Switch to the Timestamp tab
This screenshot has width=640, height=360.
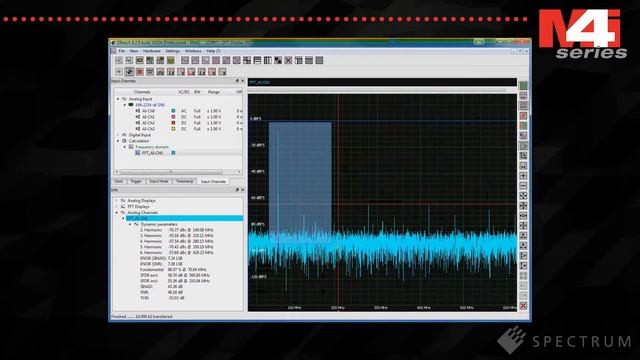click(x=184, y=181)
